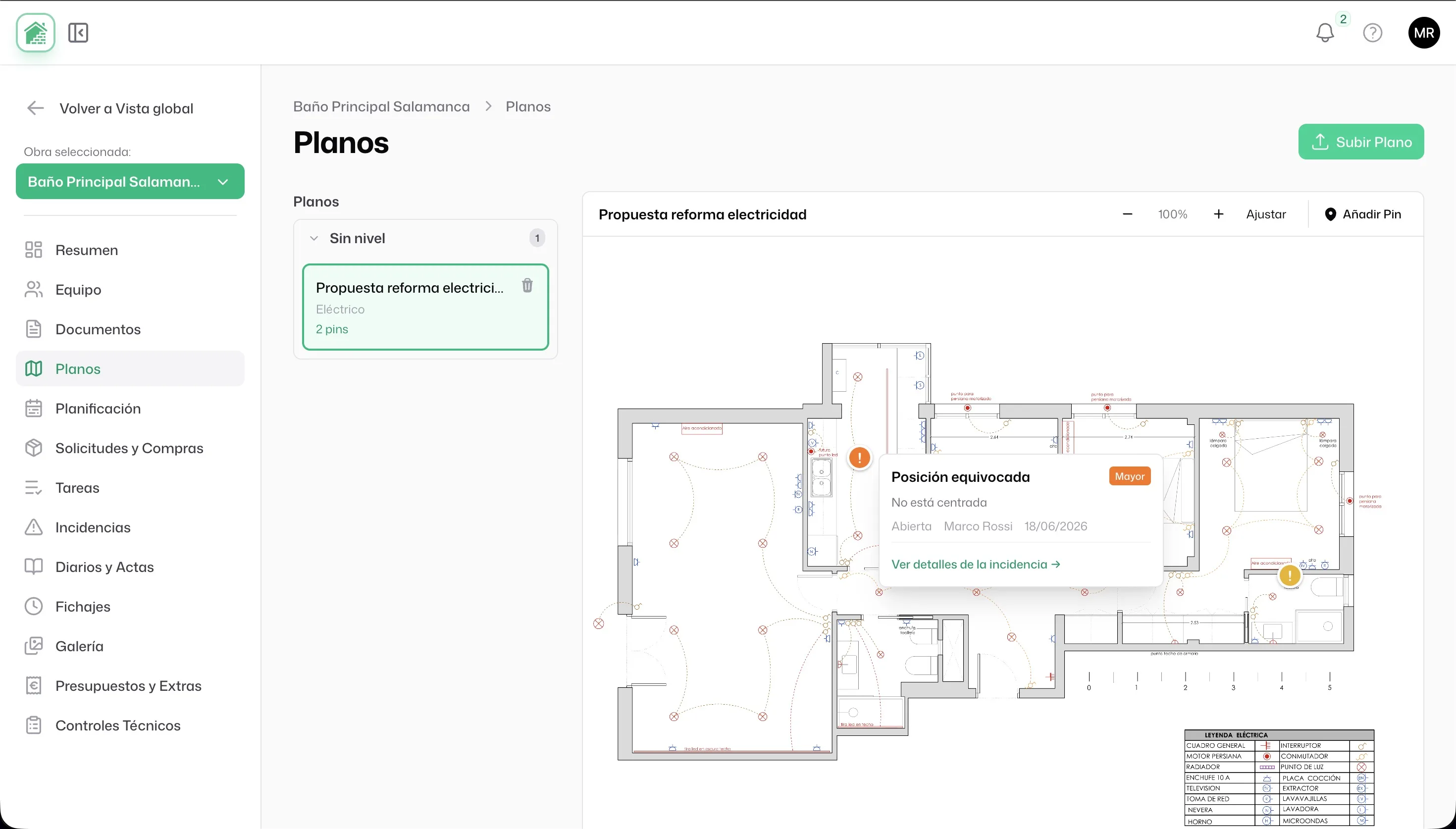Open Documentos in the sidebar
Screen dimensions: 1456x829
130,329
